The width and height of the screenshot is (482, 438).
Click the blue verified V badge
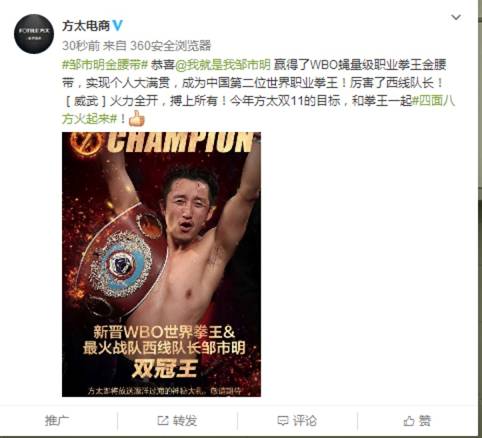(x=117, y=25)
